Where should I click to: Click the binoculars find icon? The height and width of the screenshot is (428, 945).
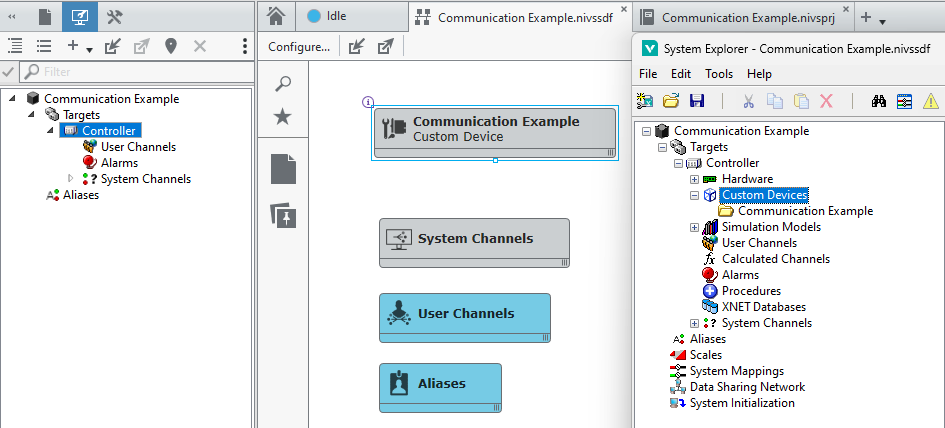point(879,101)
